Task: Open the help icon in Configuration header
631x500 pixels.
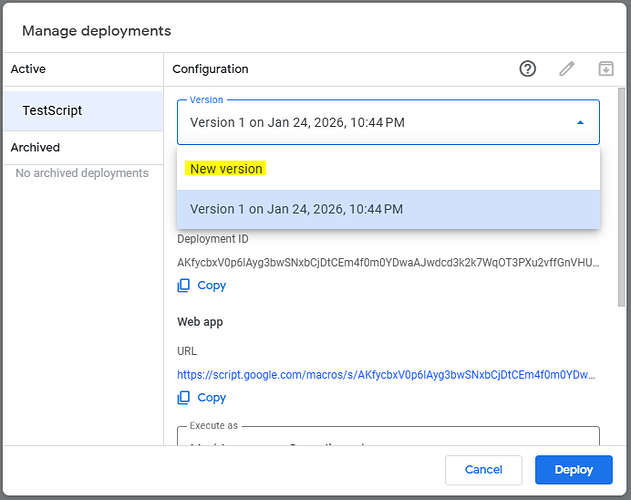Action: click(528, 69)
